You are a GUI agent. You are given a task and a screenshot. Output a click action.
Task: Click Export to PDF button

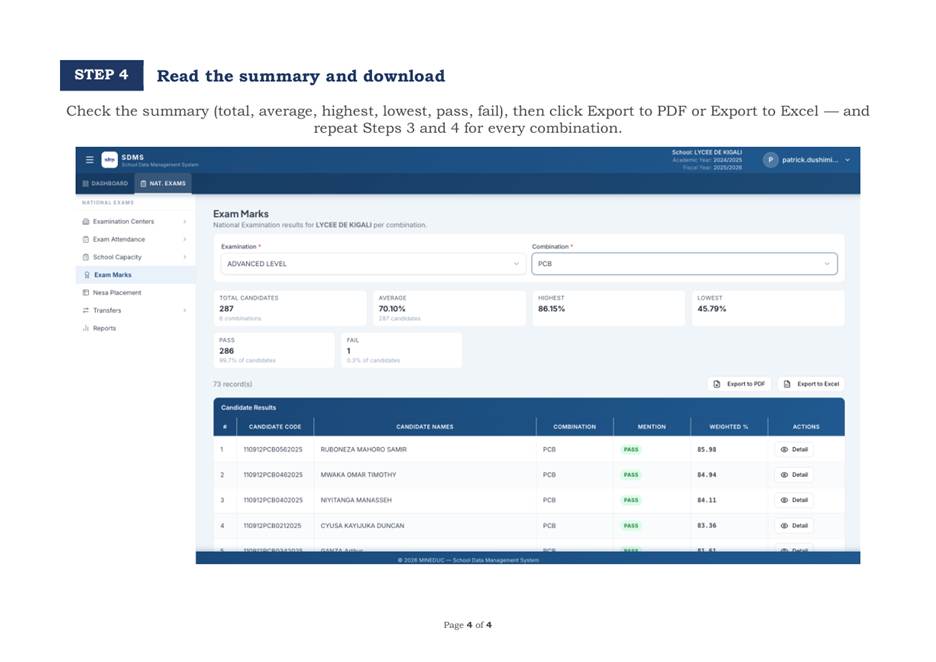coord(740,384)
